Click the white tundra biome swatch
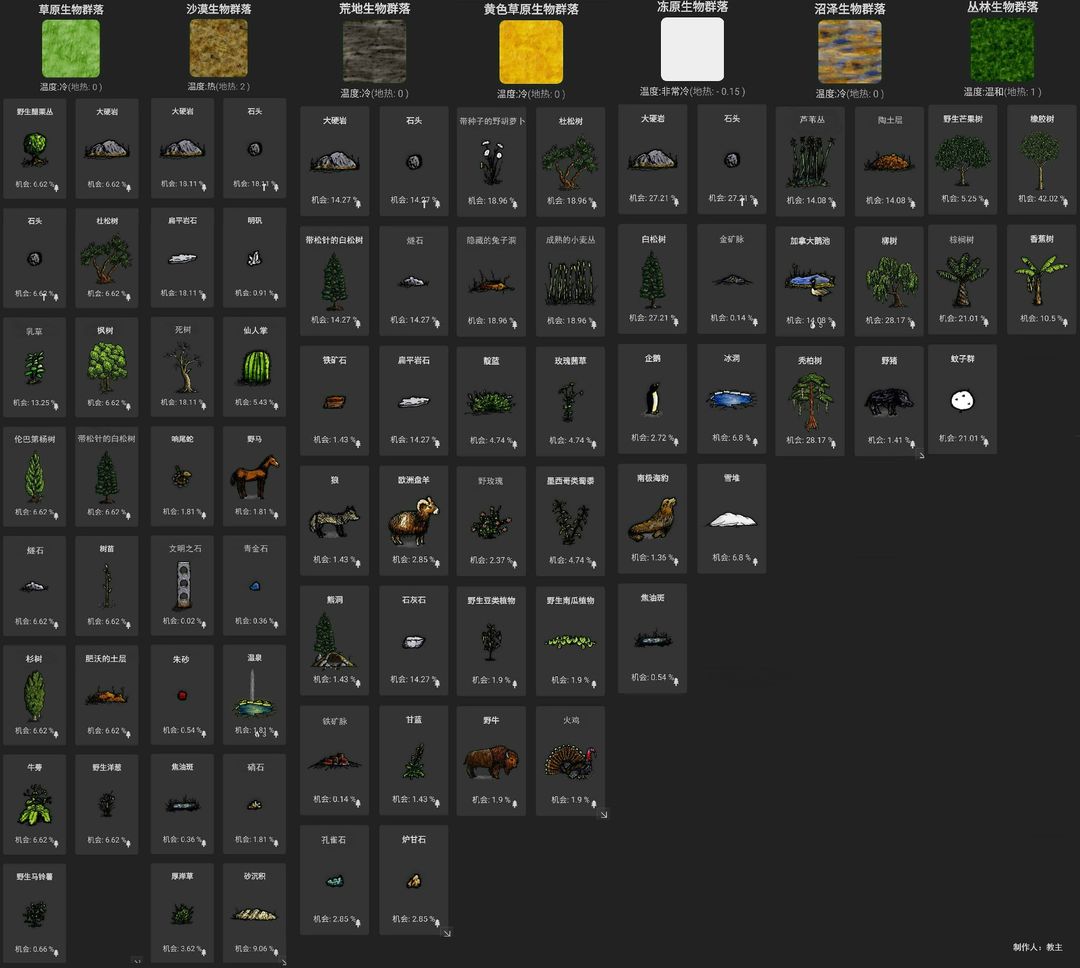The width and height of the screenshot is (1080, 968). pyautogui.click(x=692, y=49)
